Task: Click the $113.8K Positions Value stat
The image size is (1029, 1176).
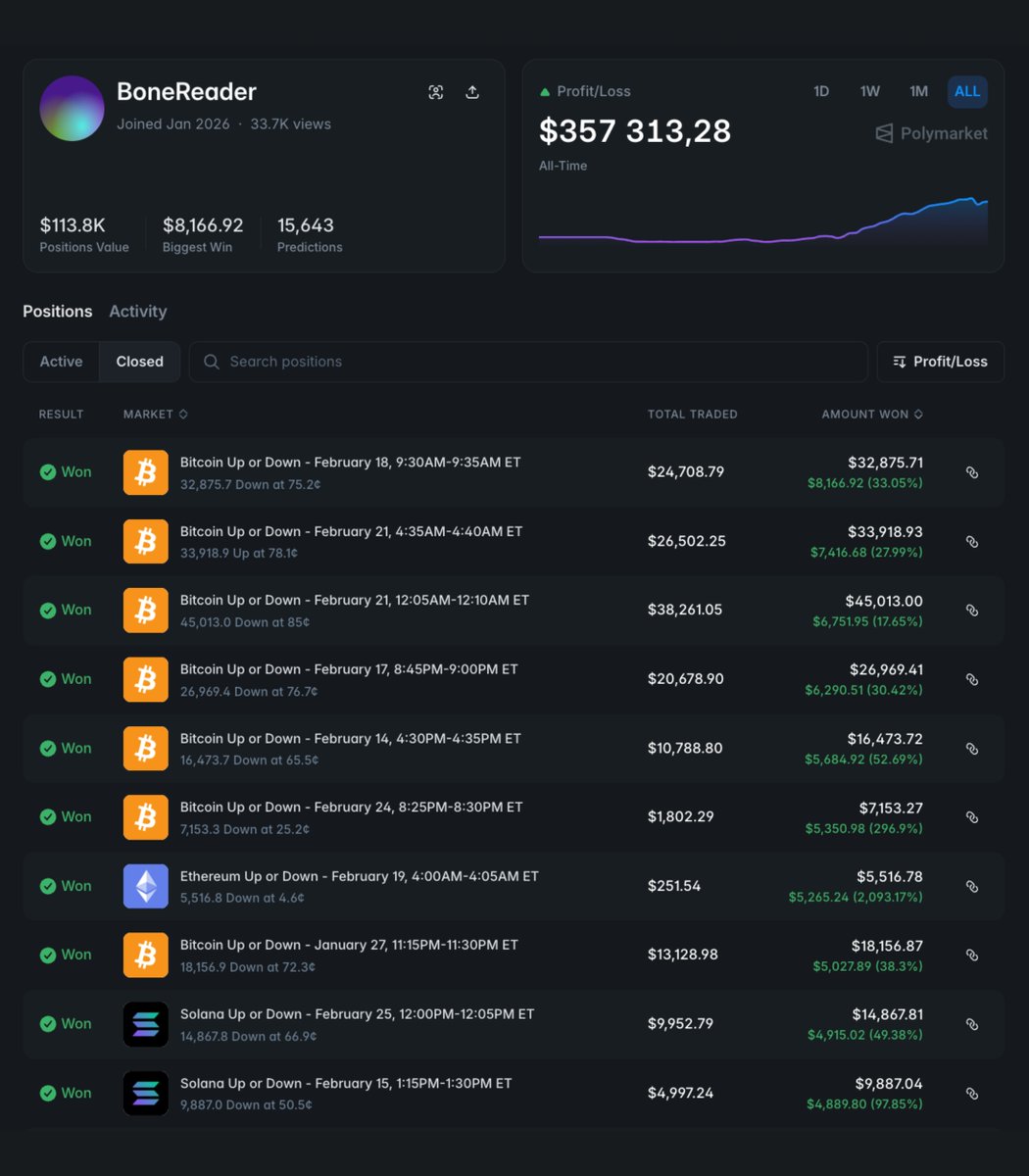Action: point(84,234)
